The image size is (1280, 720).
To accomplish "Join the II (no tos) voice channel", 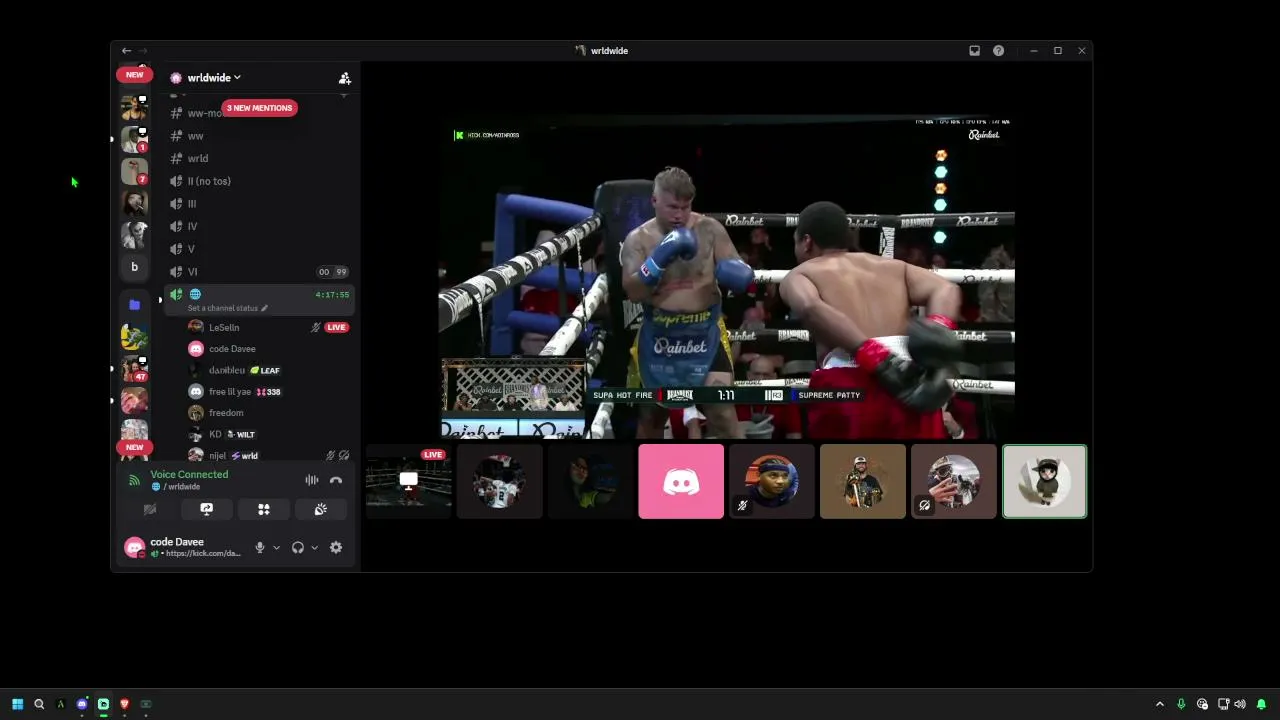I will [x=258, y=181].
